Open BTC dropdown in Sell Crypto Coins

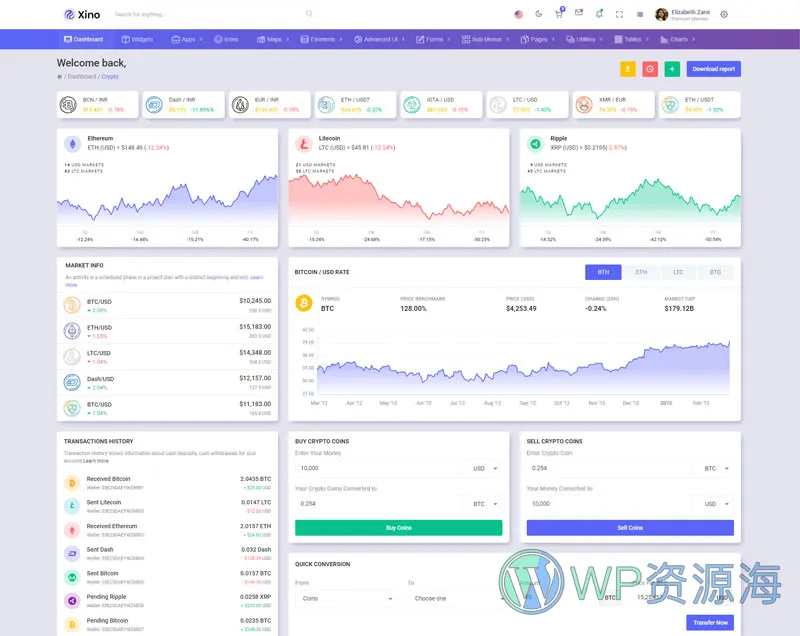point(715,468)
